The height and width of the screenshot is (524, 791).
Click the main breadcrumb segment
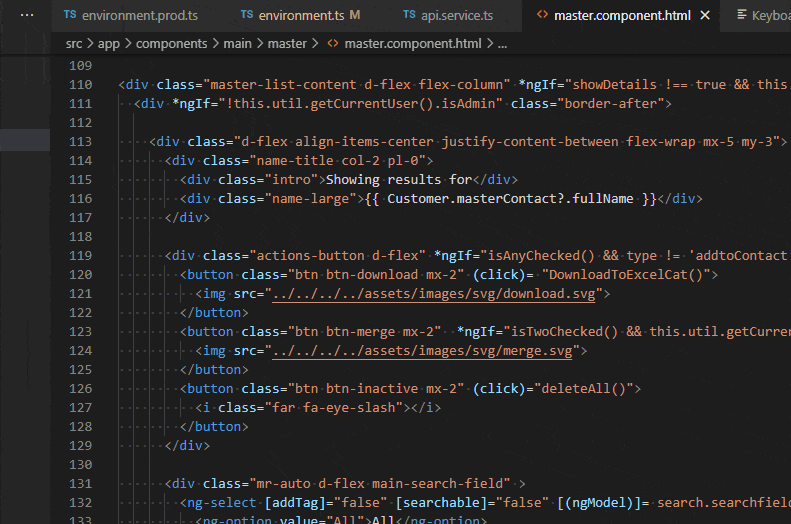click(237, 44)
